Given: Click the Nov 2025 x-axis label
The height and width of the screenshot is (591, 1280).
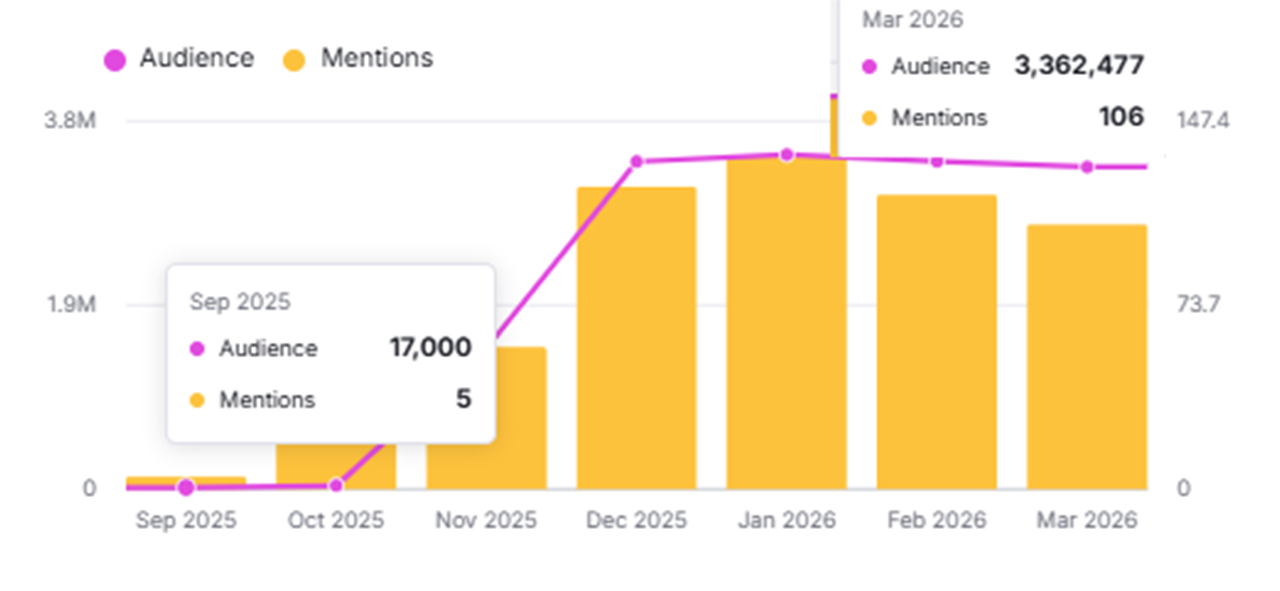Looking at the screenshot, I should [x=486, y=521].
